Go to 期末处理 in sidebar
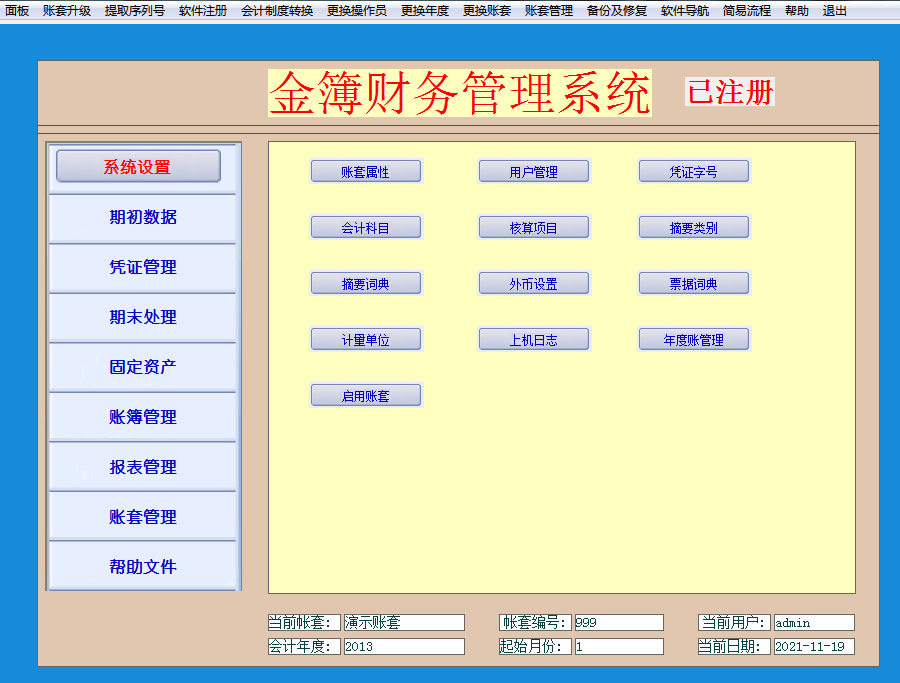Viewport: 900px width, 683px height. tap(143, 317)
